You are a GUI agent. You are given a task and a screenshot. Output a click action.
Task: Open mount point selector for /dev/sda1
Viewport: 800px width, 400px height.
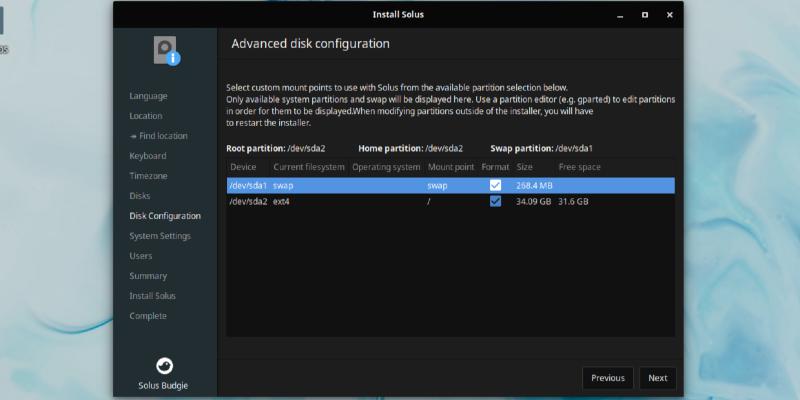(x=450, y=185)
